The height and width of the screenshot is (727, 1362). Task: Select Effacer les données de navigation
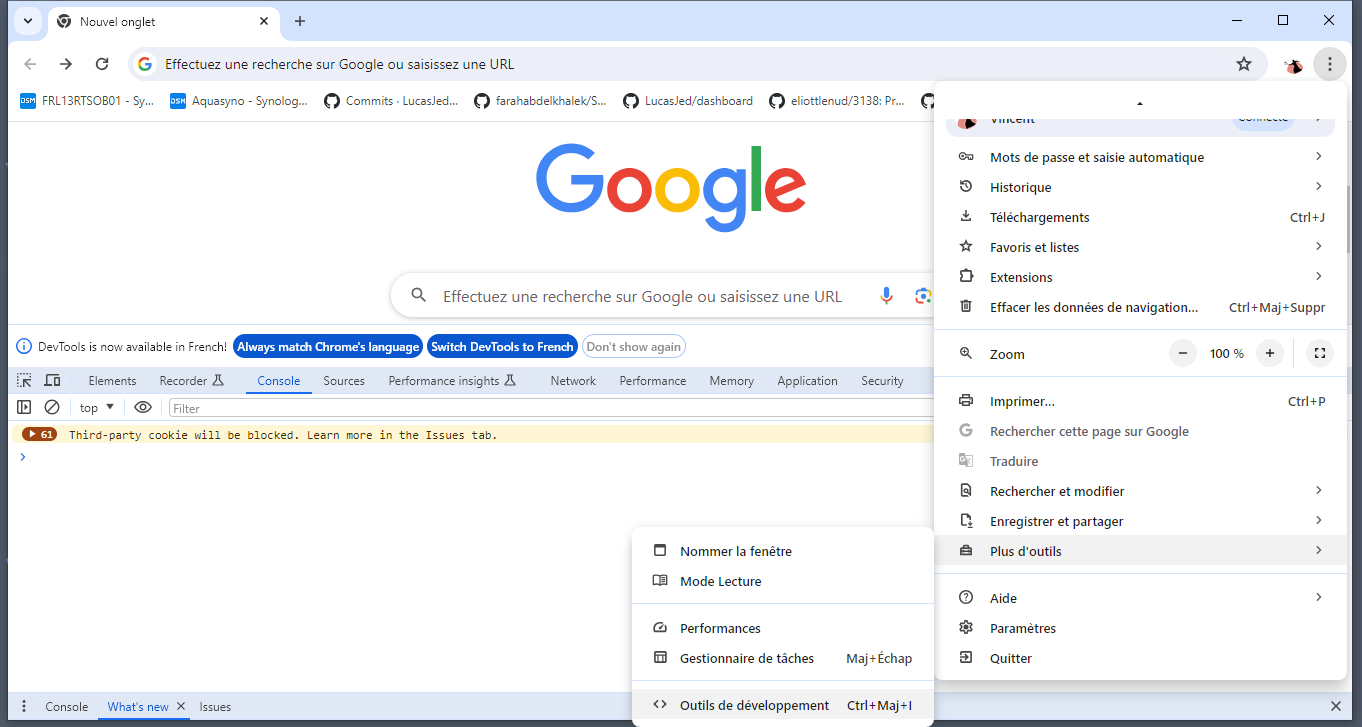tap(1140, 307)
